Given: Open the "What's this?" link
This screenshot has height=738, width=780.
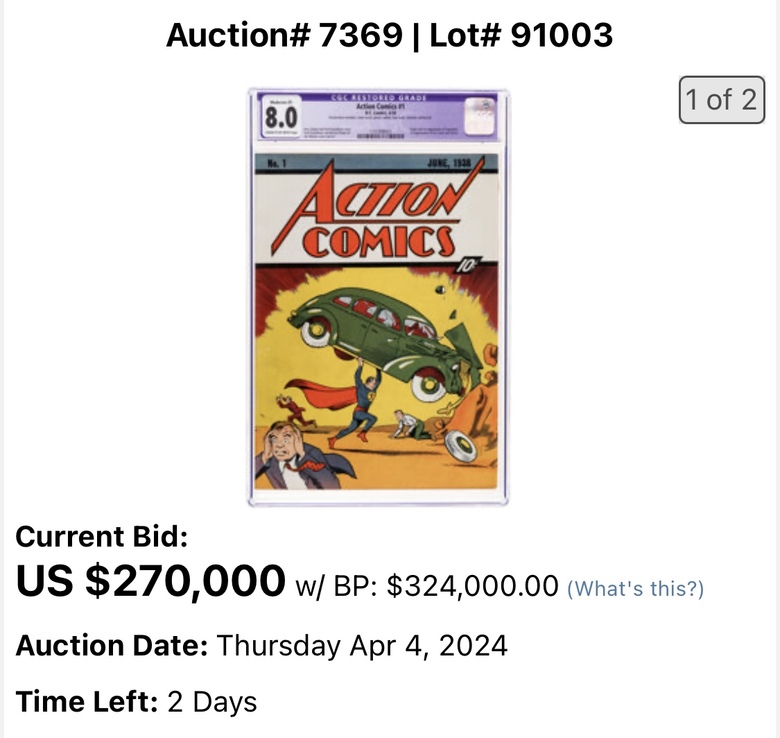Looking at the screenshot, I should click(x=635, y=588).
